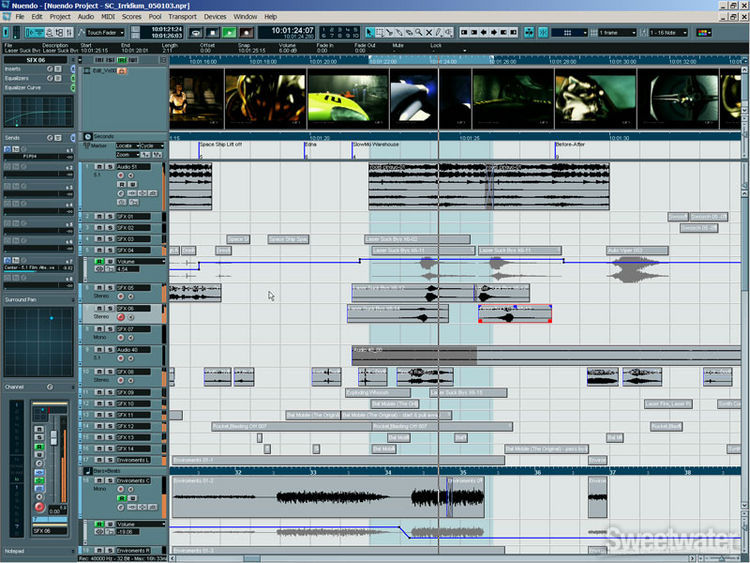Select the Space Ship Lift off marker
The image size is (750, 563).
coord(220,145)
